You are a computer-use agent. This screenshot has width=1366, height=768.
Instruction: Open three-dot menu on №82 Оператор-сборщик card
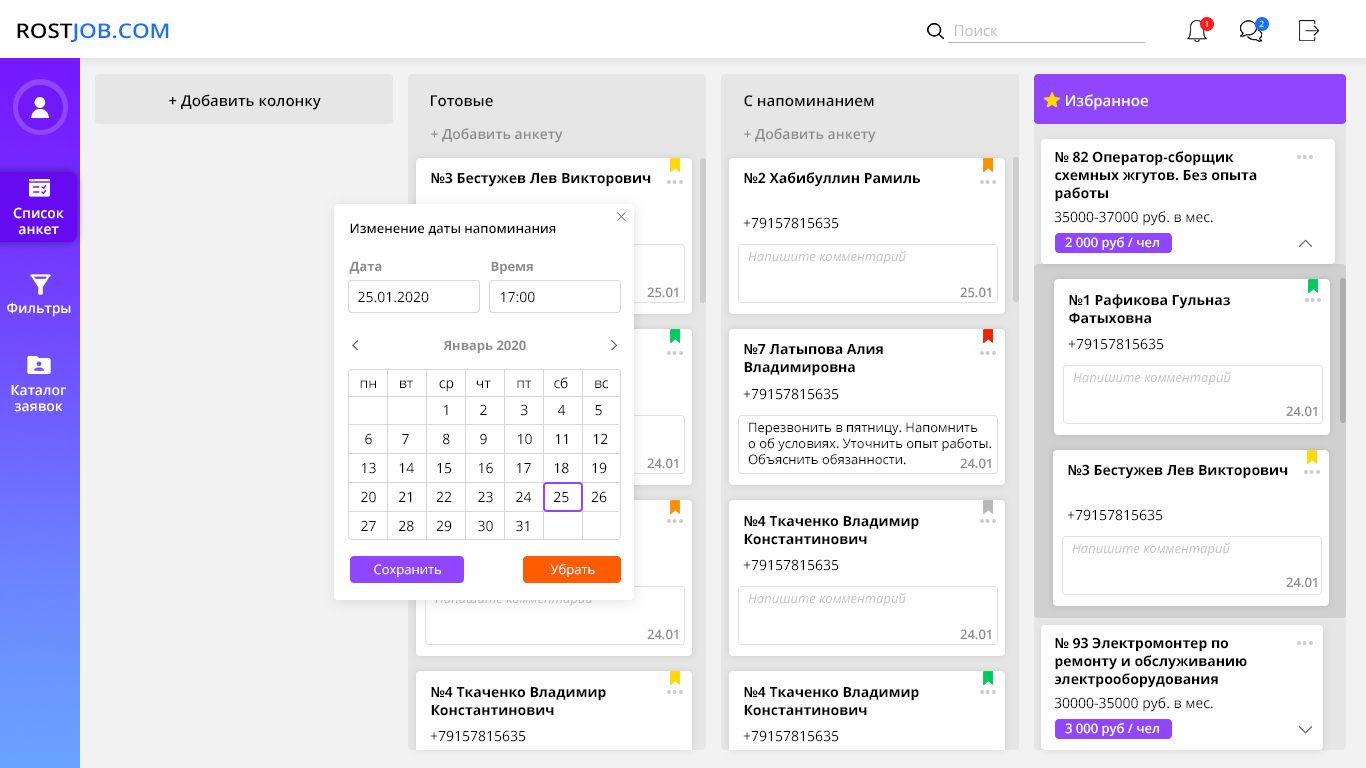pos(1305,157)
